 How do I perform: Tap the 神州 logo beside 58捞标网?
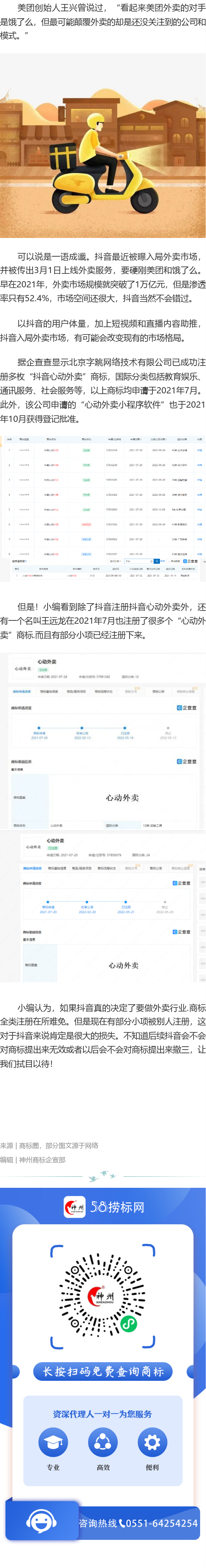(74, 1206)
